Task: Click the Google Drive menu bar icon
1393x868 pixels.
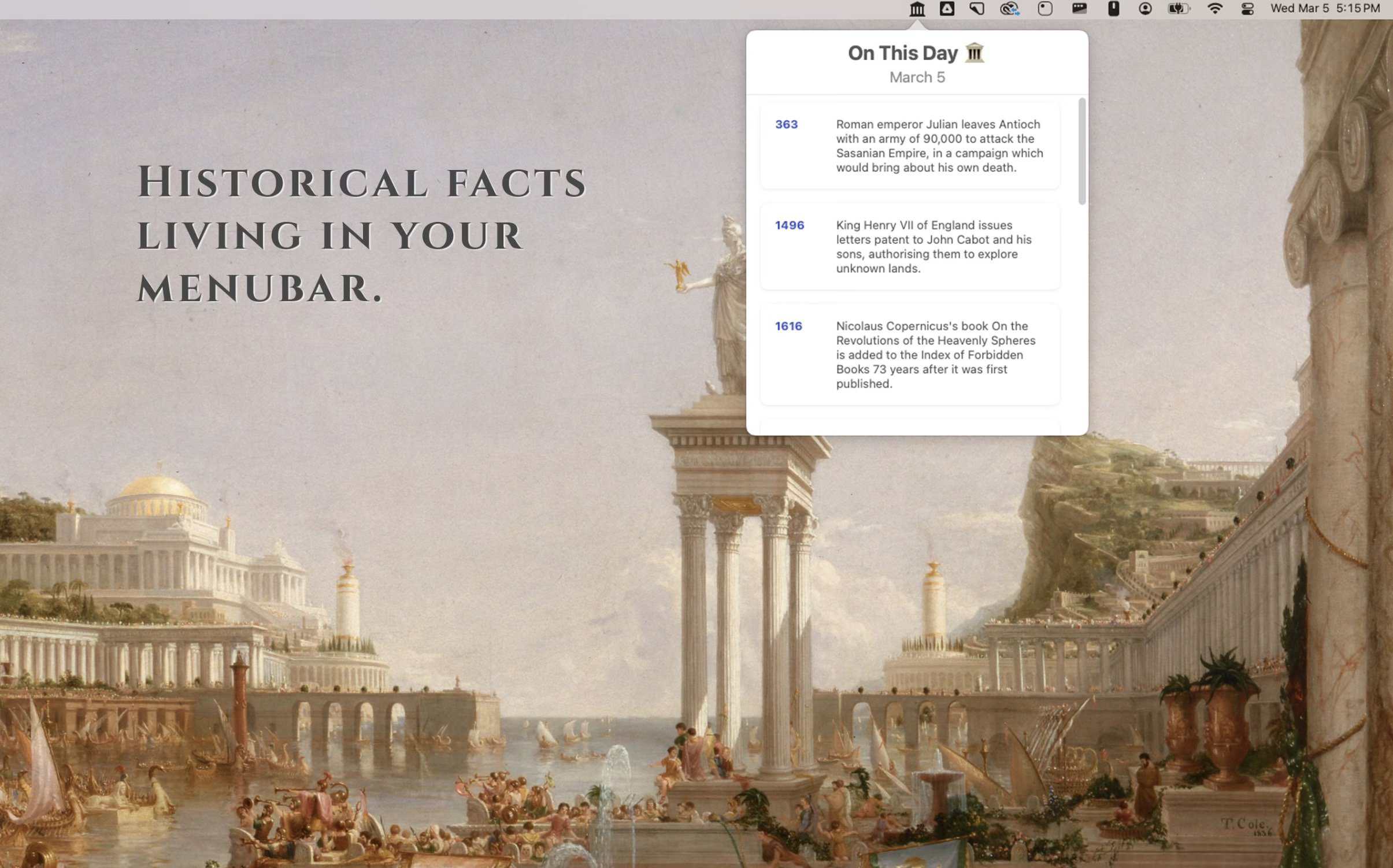Action: [x=947, y=9]
